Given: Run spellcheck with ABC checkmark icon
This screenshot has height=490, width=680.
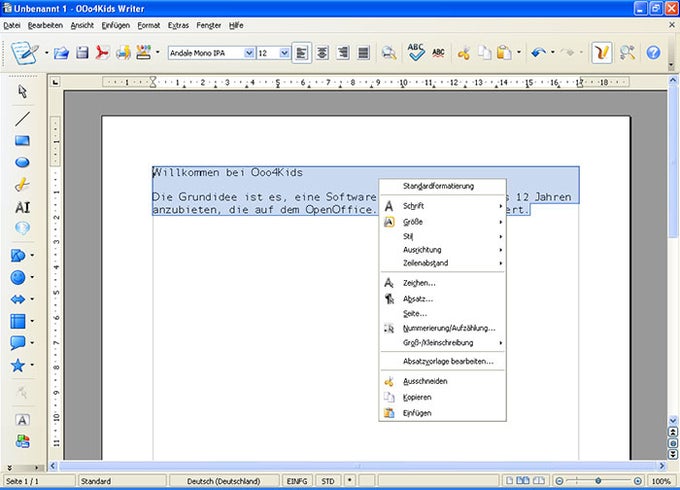Looking at the screenshot, I should click(x=415, y=52).
